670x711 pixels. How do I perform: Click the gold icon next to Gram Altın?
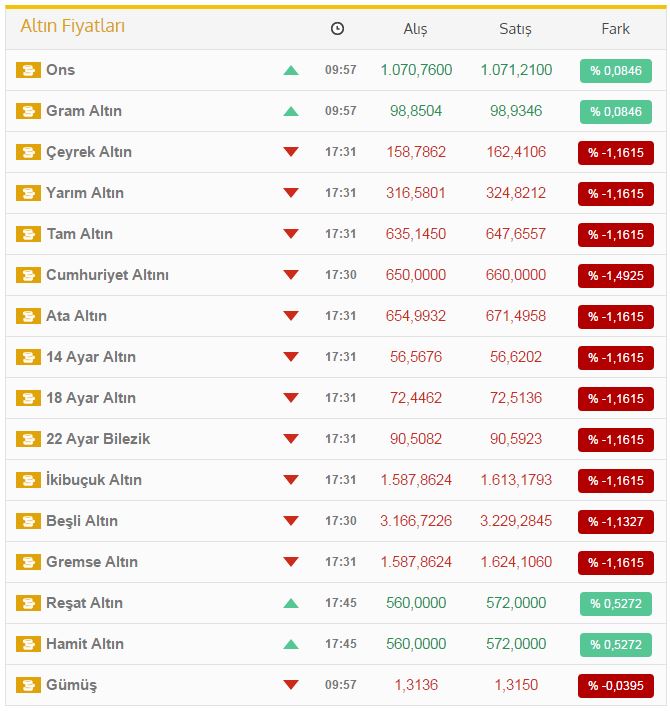(28, 111)
